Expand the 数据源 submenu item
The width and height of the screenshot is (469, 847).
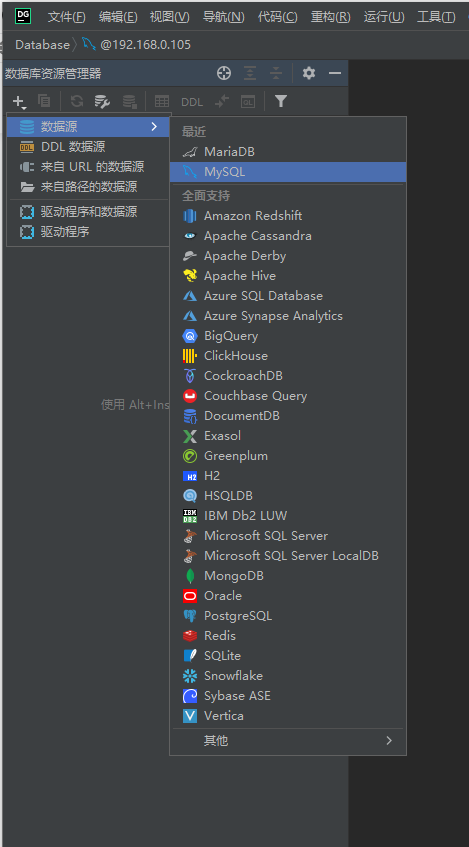[89, 127]
